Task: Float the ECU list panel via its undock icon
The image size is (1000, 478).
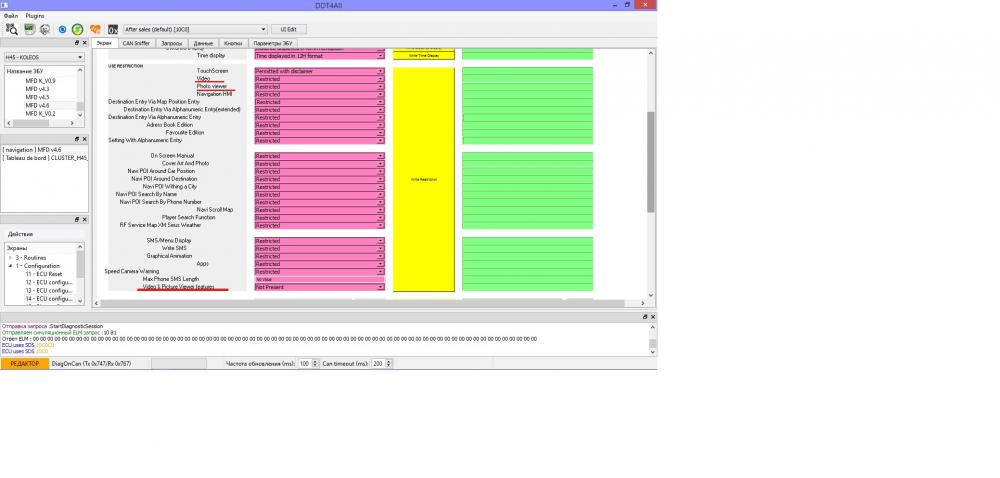Action: (77, 43)
